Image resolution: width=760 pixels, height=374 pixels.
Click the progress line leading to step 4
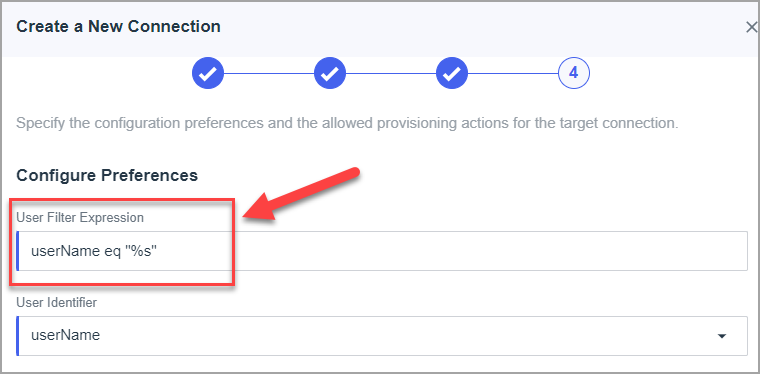pos(513,74)
